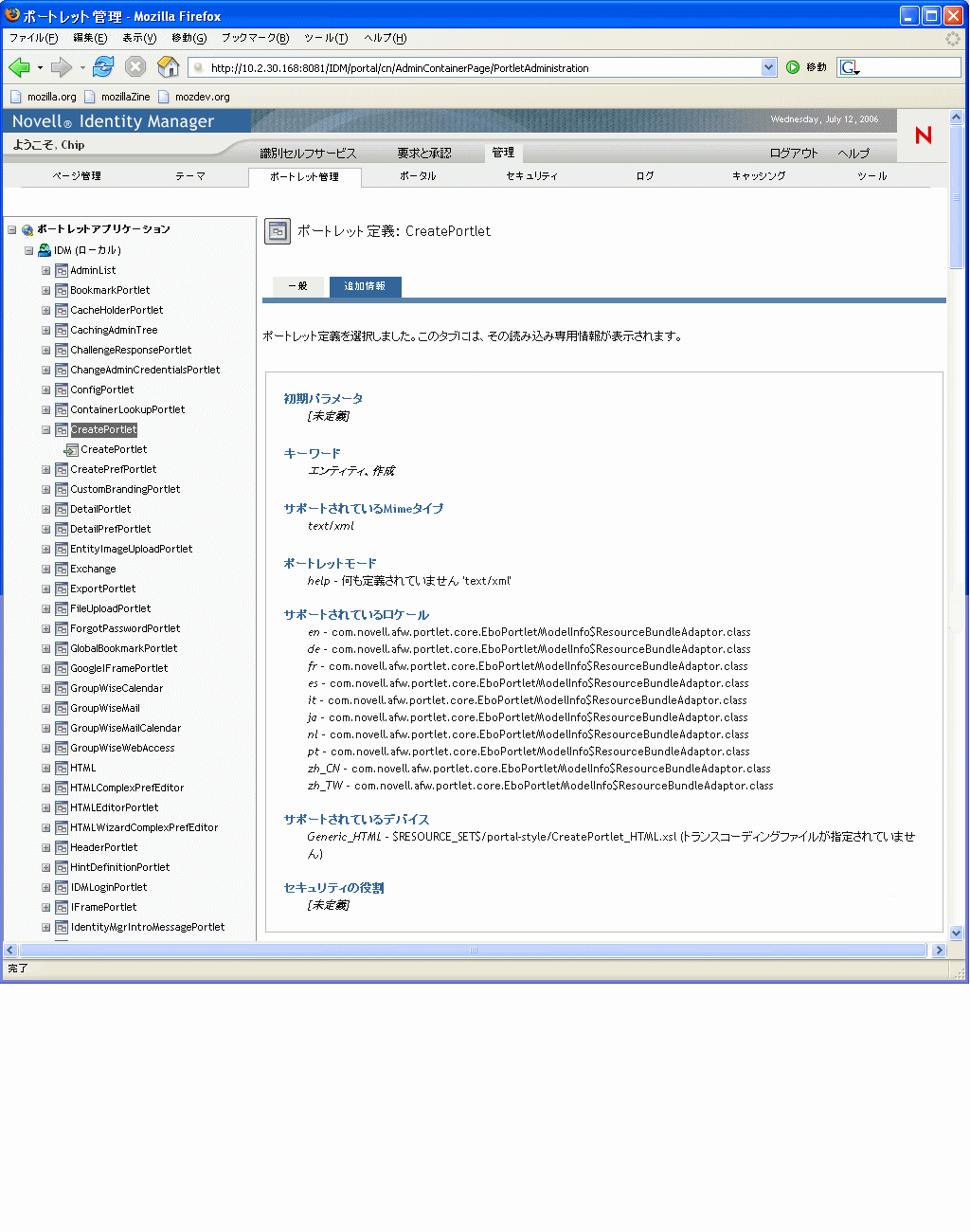Viewport: 970px width, 1232px height.
Task: Expand the AdminList tree node
Action: [45, 271]
